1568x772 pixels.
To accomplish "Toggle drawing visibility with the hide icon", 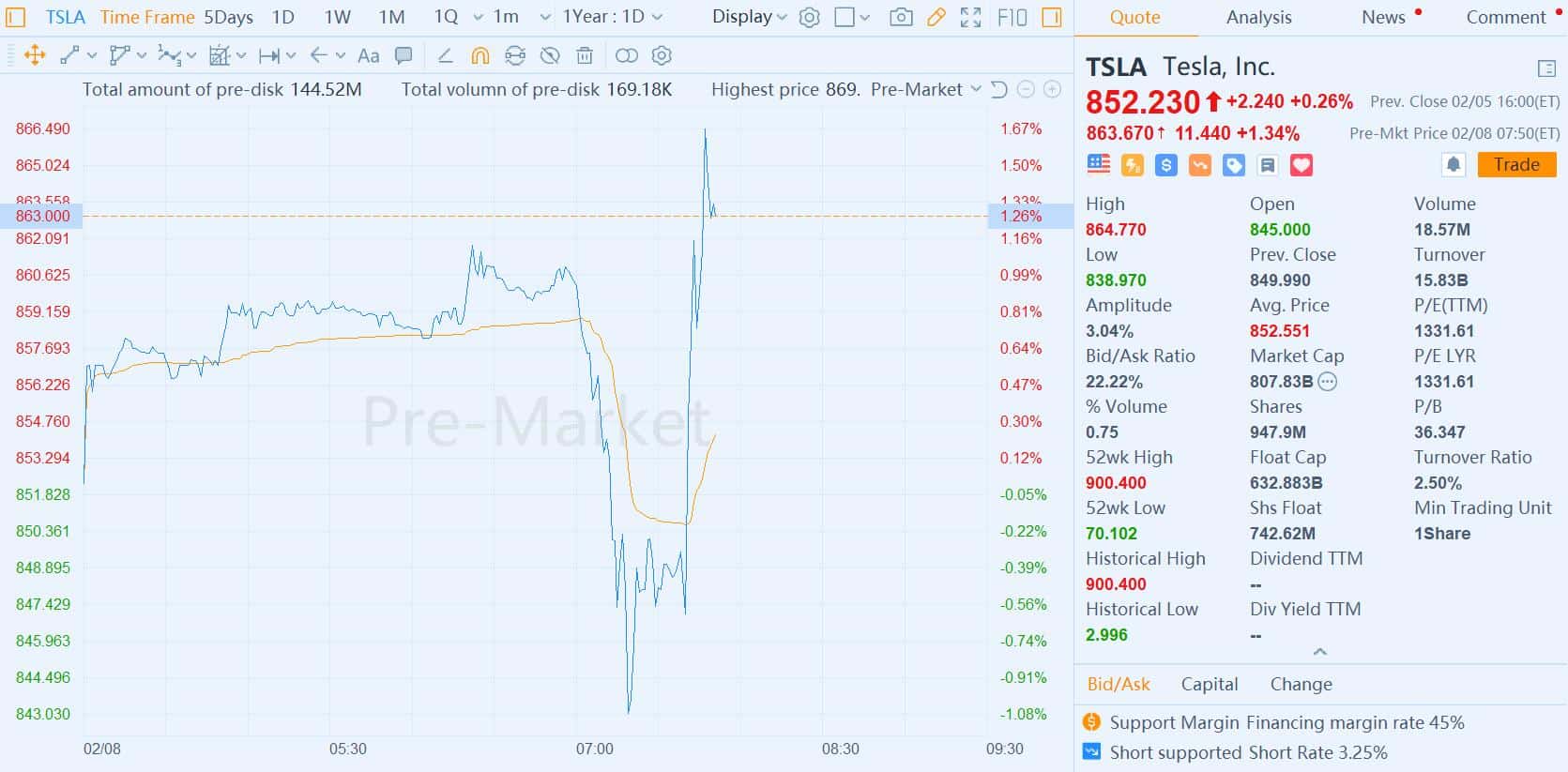I will coord(549,55).
